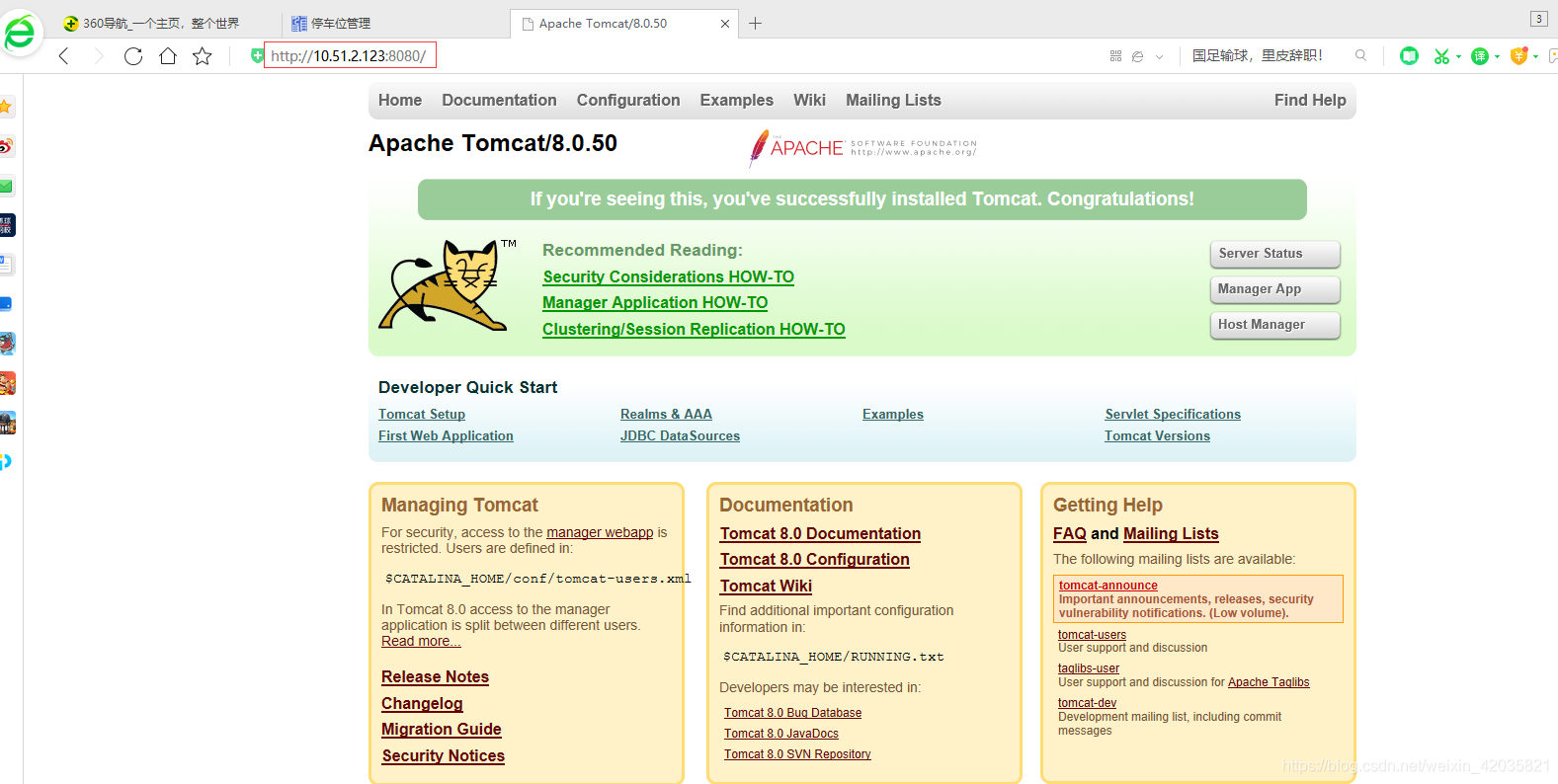
Task: Click the tab count box showing 3
Action: [x=1539, y=19]
